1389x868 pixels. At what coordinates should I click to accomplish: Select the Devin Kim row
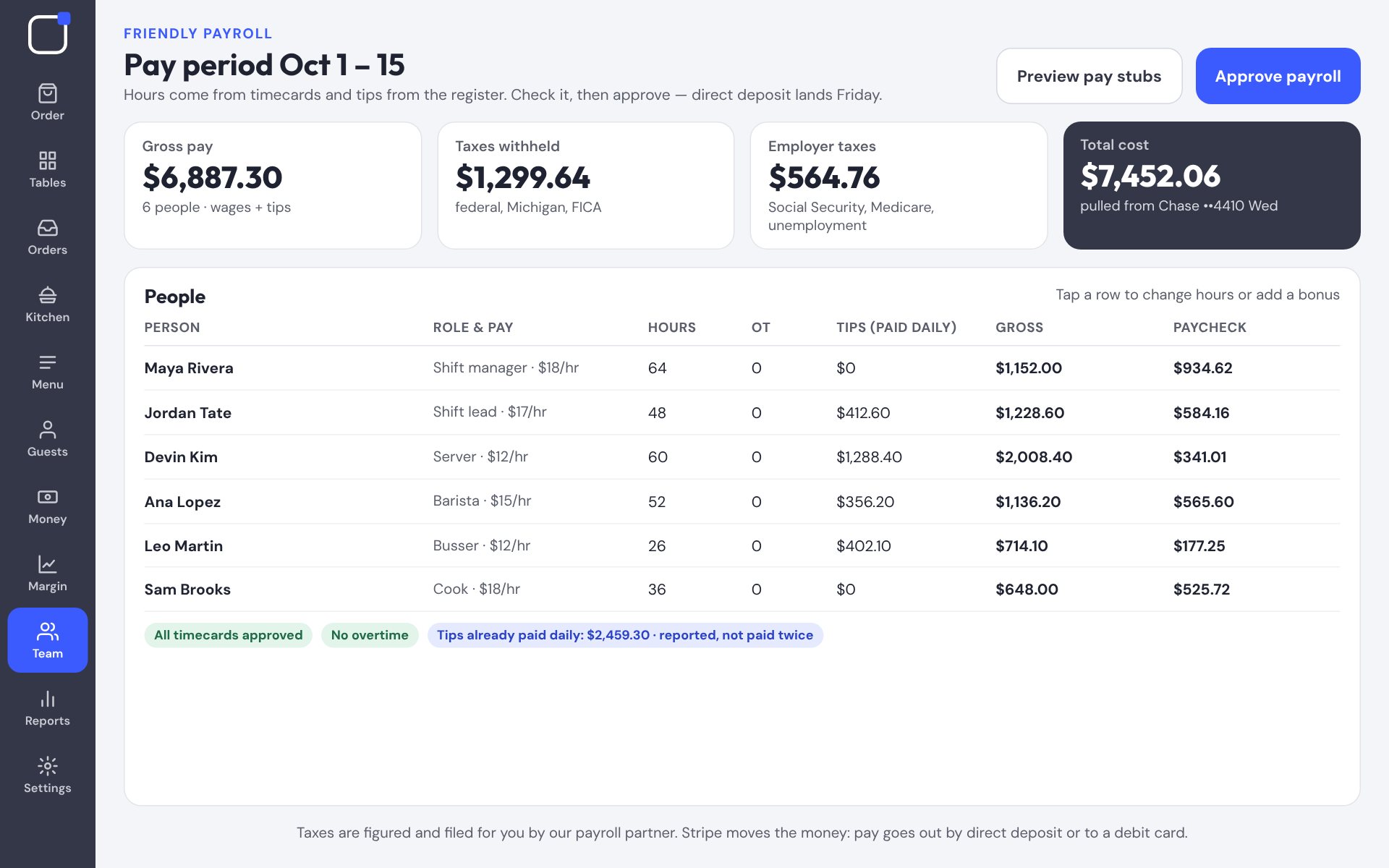coord(742,457)
